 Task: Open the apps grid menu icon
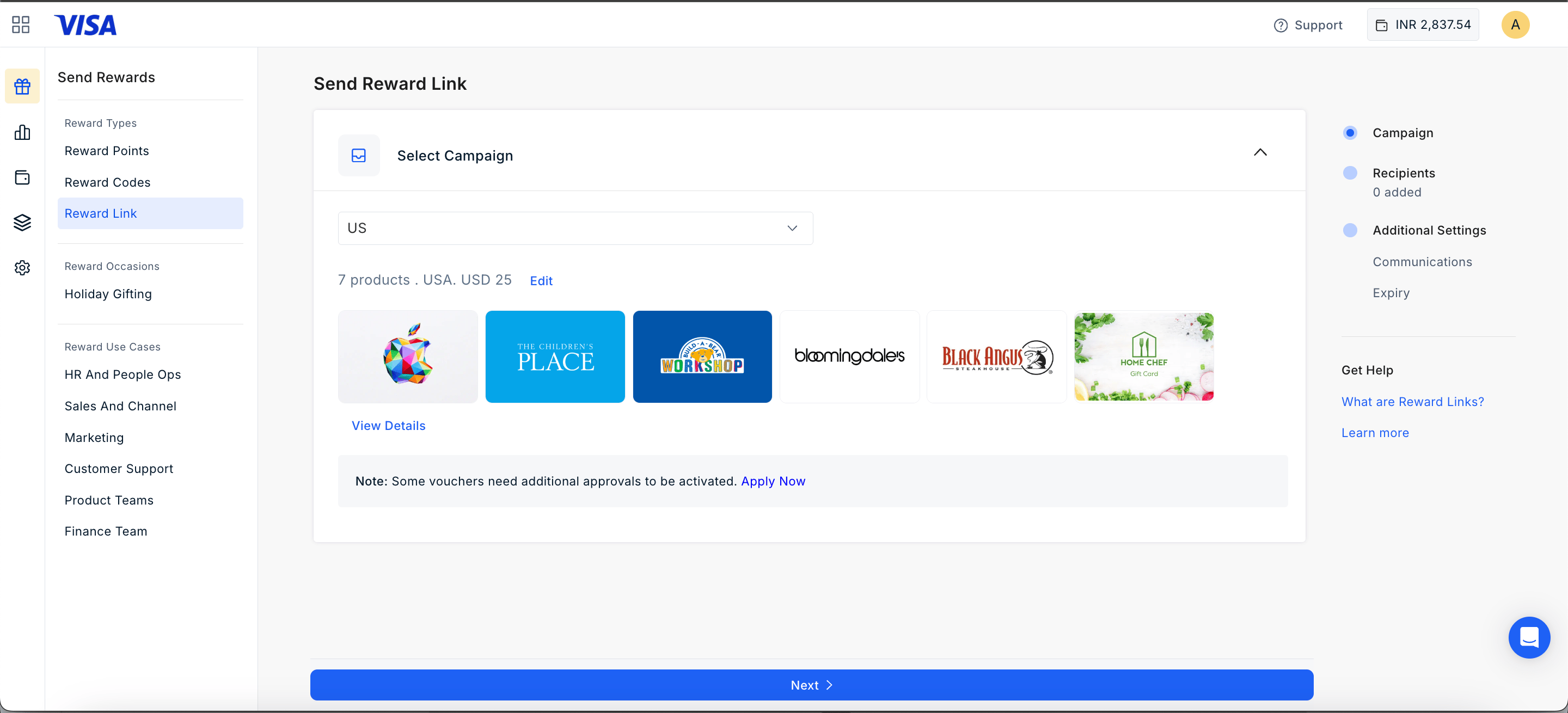21,24
